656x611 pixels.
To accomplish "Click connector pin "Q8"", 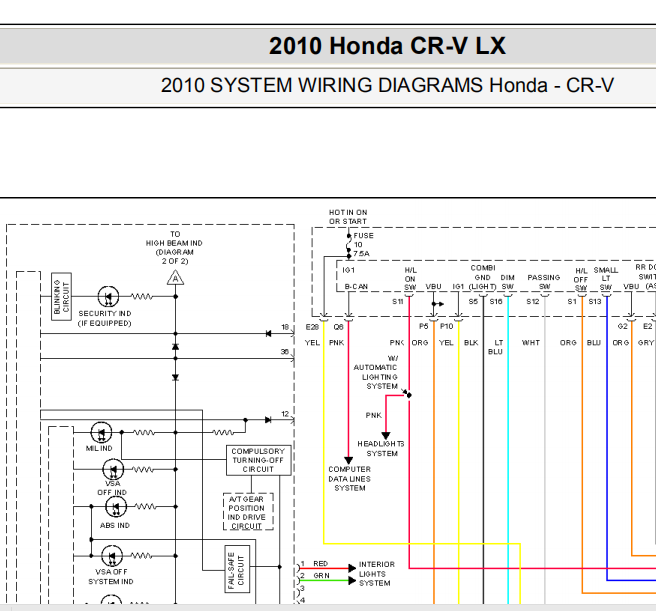I will point(338,327).
